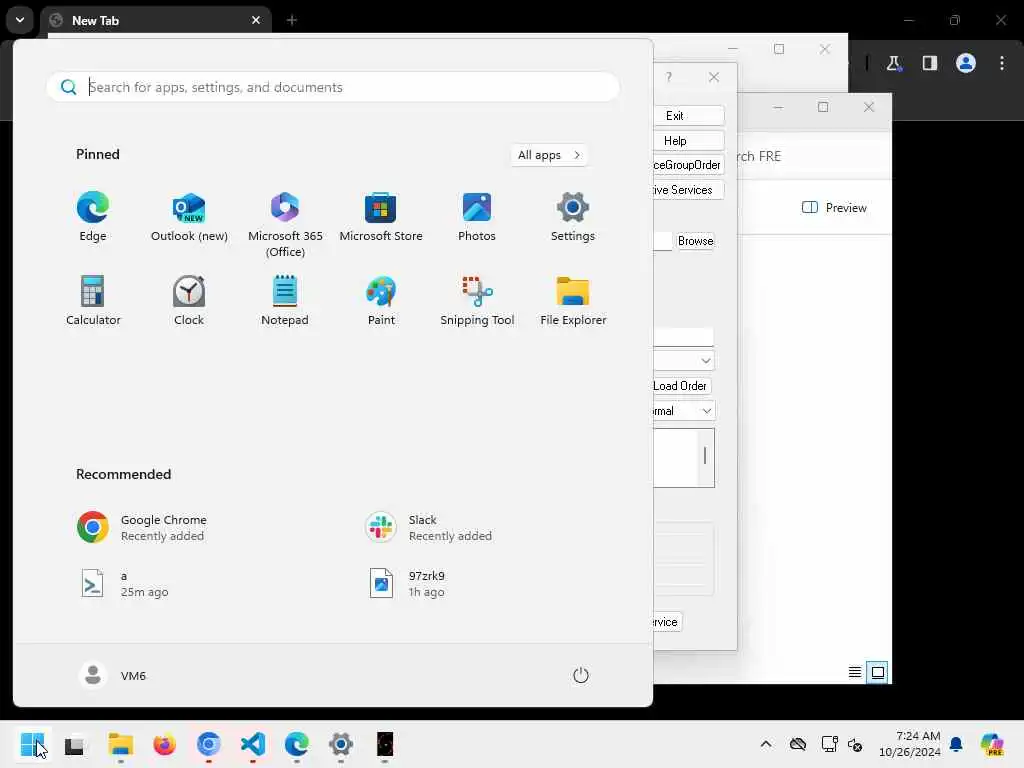The image size is (1024, 768).
Task: Click the Help button in dialog
Action: pyautogui.click(x=688, y=140)
